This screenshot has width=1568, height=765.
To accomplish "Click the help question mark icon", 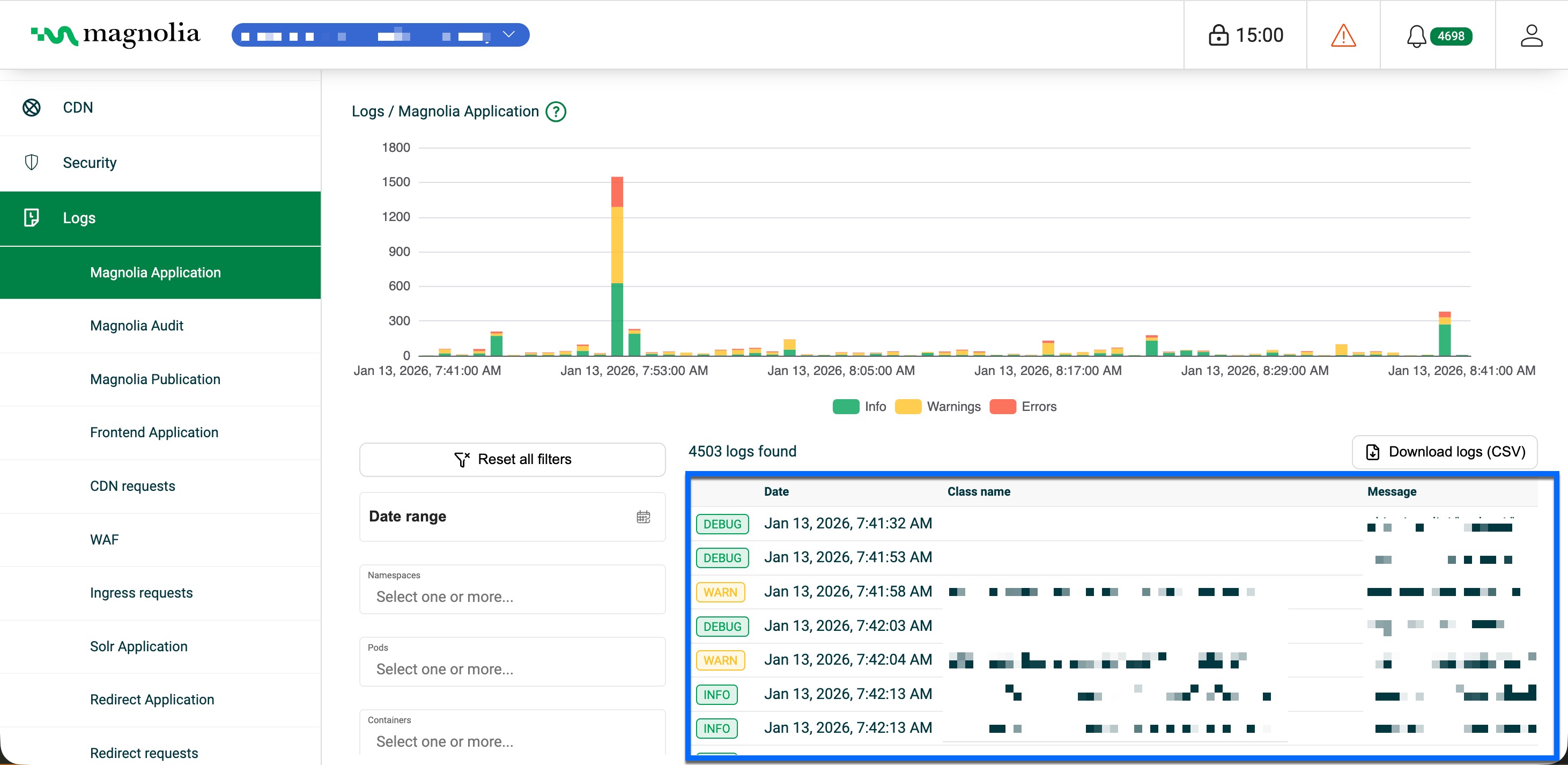I will click(x=556, y=112).
